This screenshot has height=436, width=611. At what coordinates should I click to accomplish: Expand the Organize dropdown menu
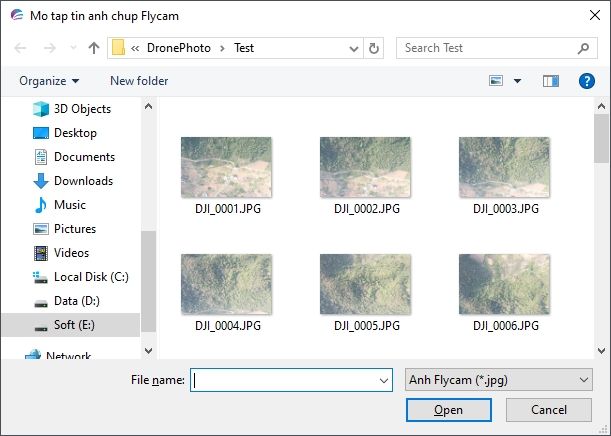[48, 81]
